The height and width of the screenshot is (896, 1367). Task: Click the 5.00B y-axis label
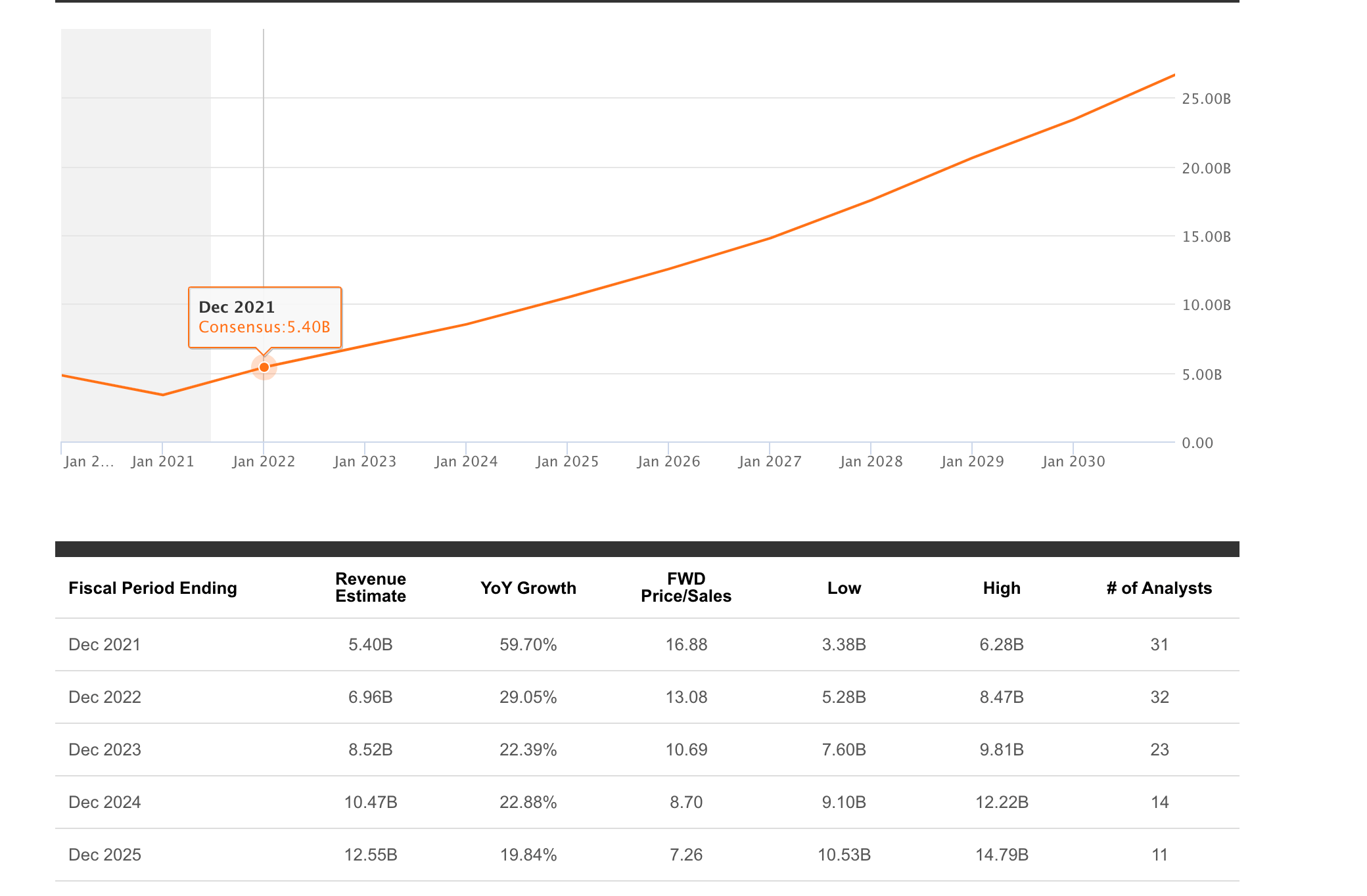coord(1202,375)
